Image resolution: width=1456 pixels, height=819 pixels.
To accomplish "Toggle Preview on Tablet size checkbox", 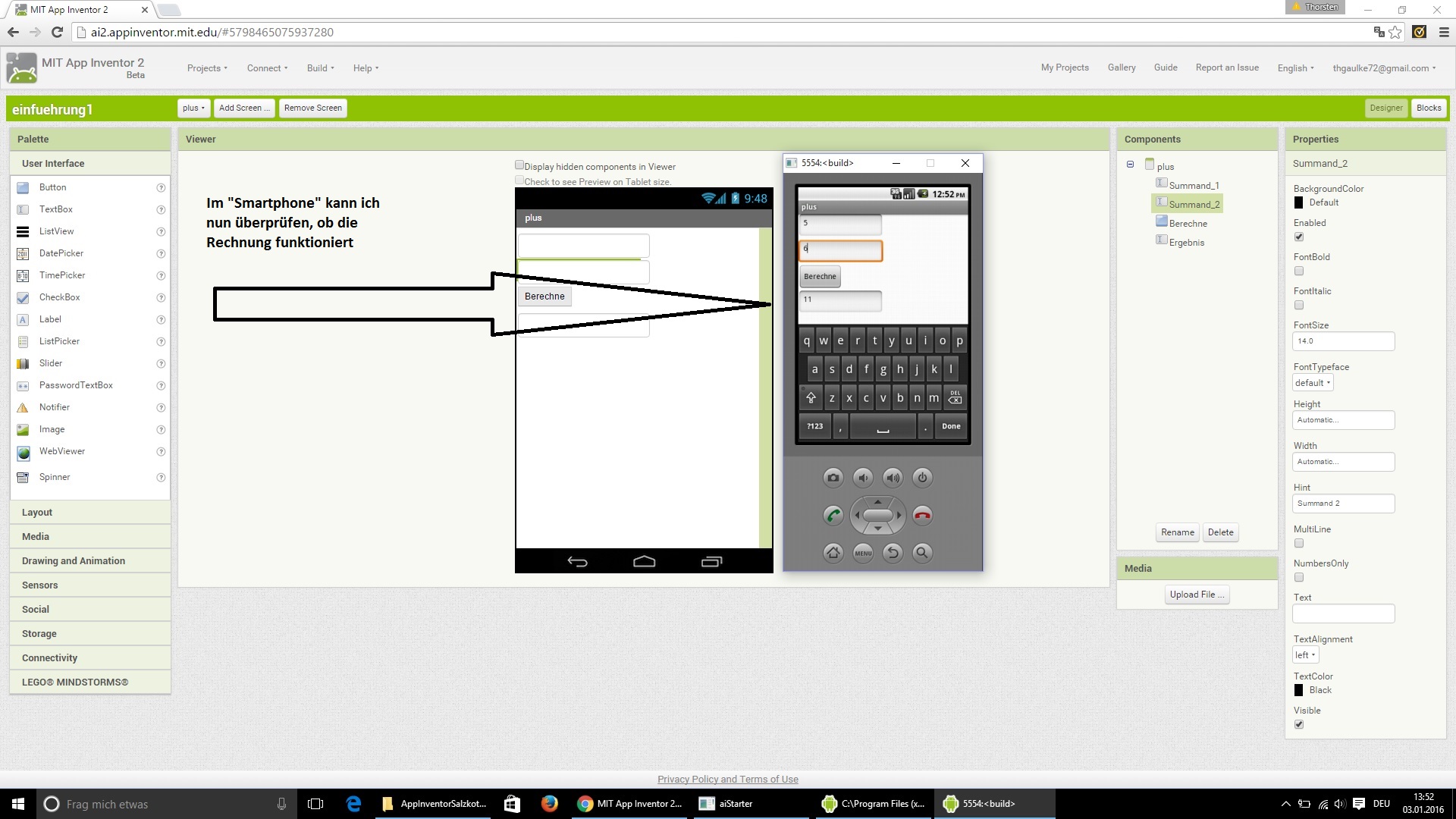I will tap(519, 180).
